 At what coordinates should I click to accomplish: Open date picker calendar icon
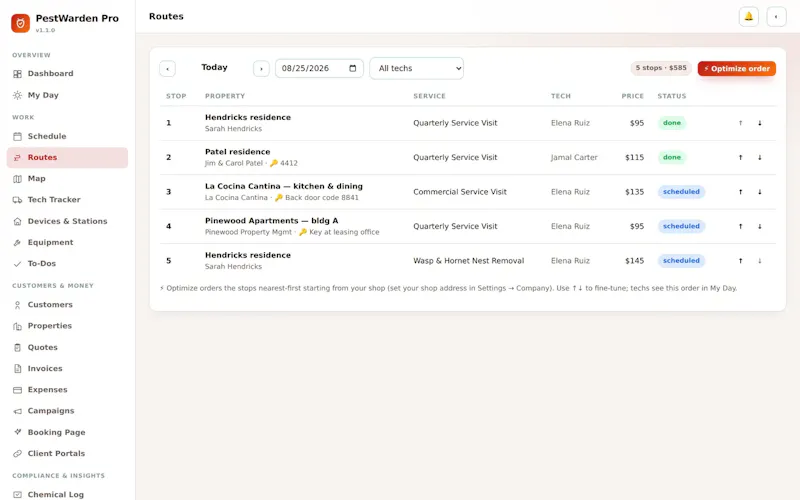353,68
